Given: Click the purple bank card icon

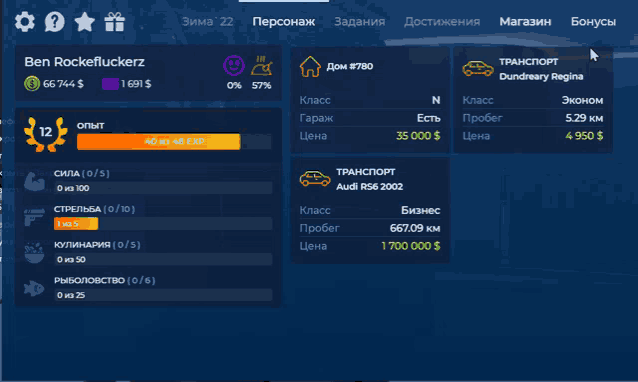Looking at the screenshot, I should pos(110,84).
